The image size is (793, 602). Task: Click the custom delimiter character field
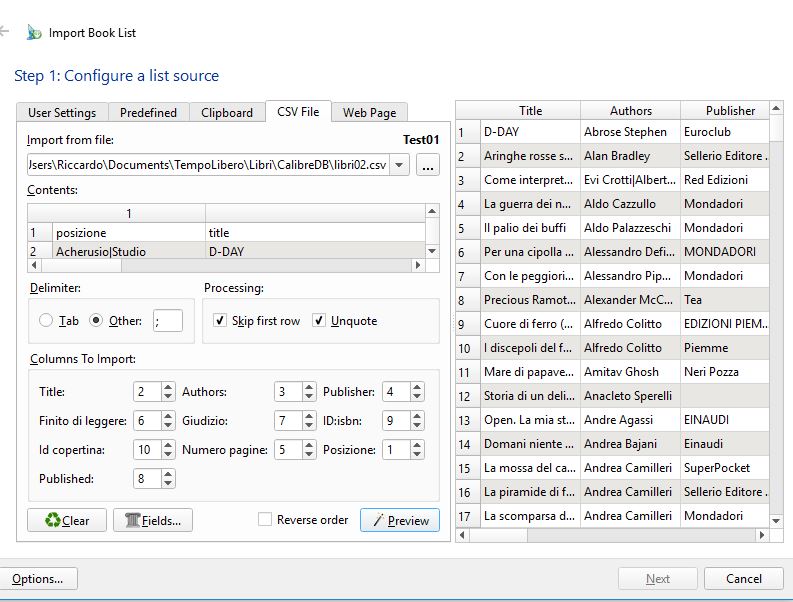click(x=167, y=321)
